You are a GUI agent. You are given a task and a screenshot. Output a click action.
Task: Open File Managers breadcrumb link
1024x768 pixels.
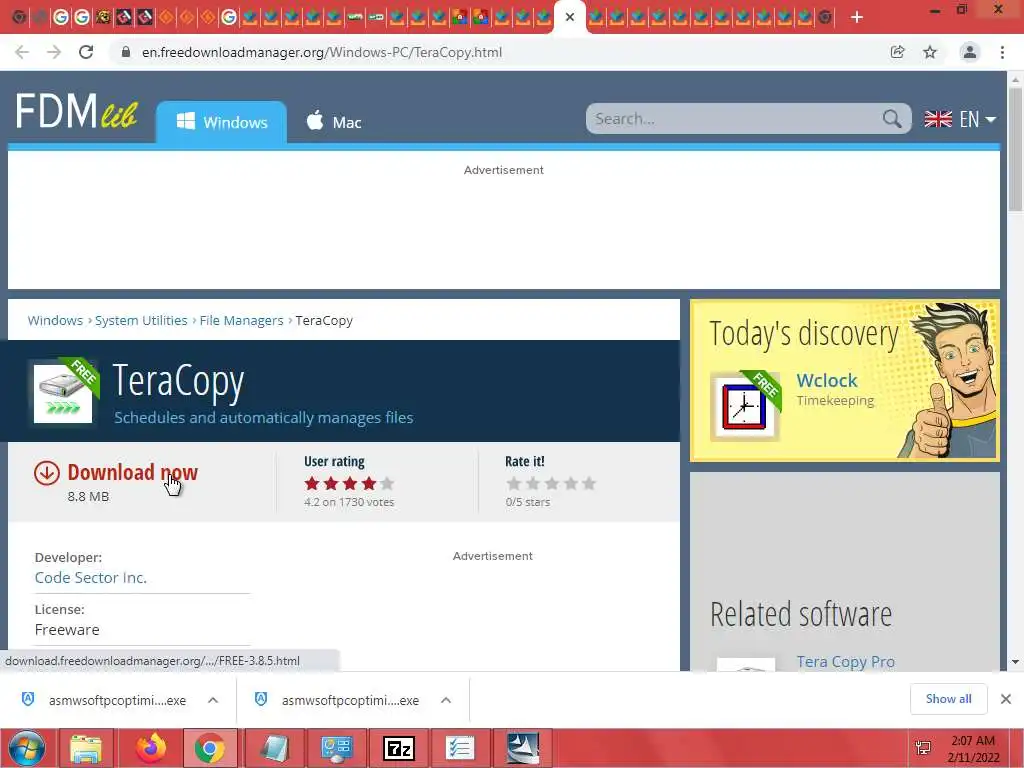point(242,321)
